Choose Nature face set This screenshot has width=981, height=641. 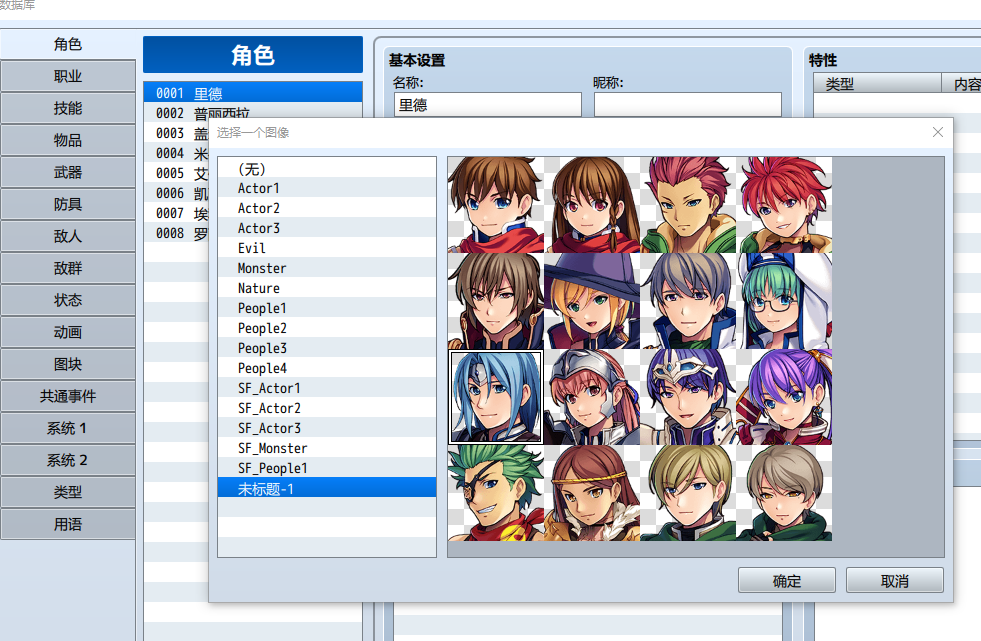327,288
